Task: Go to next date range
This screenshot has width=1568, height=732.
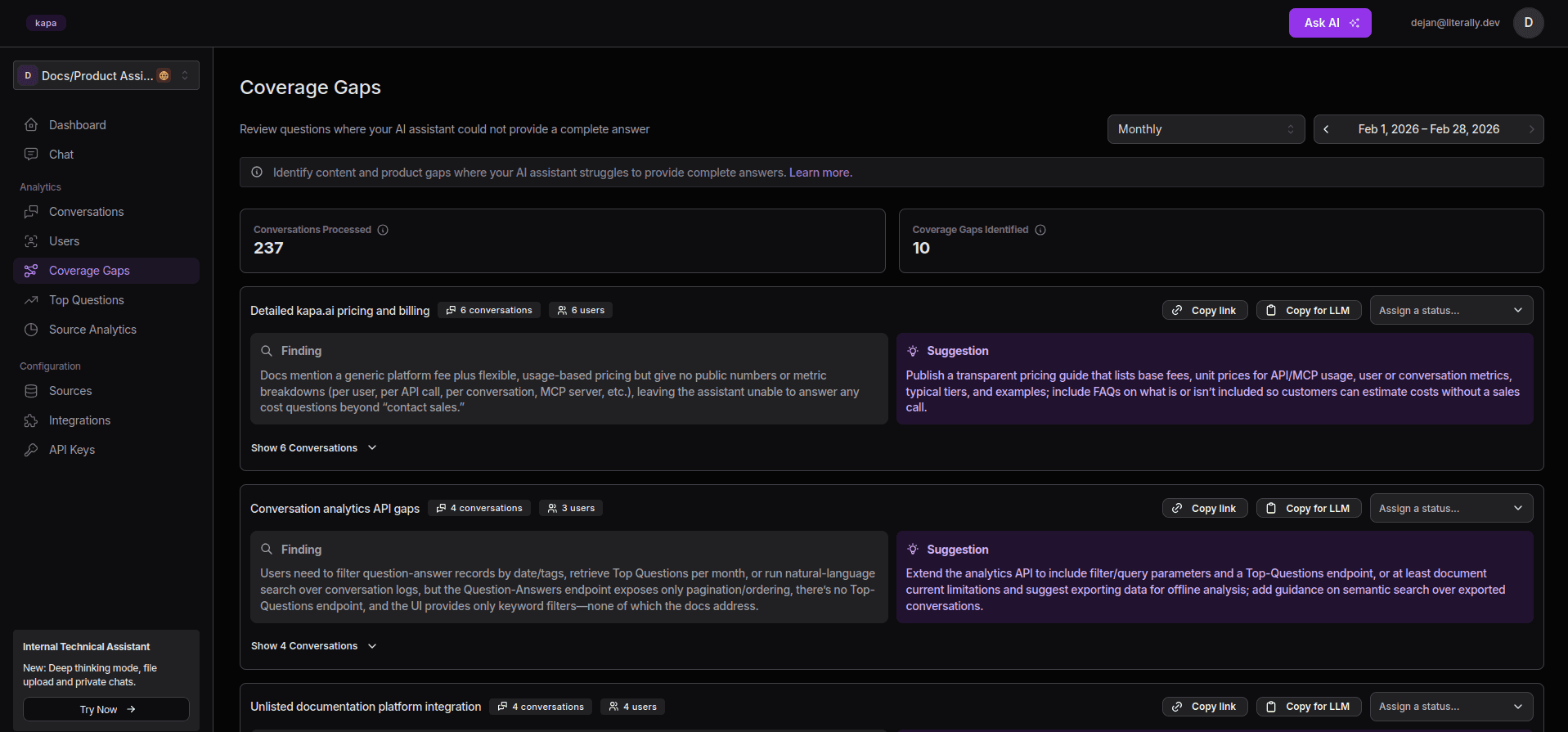Action: click(1531, 129)
